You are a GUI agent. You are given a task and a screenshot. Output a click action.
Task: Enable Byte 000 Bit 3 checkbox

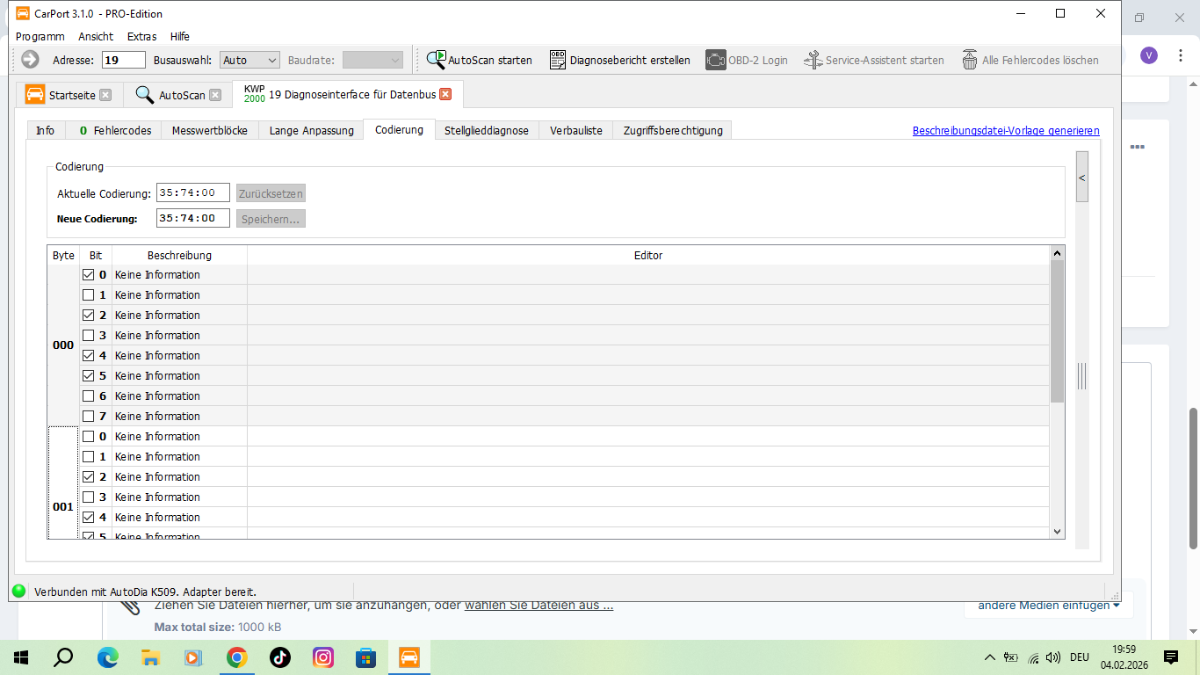click(88, 335)
